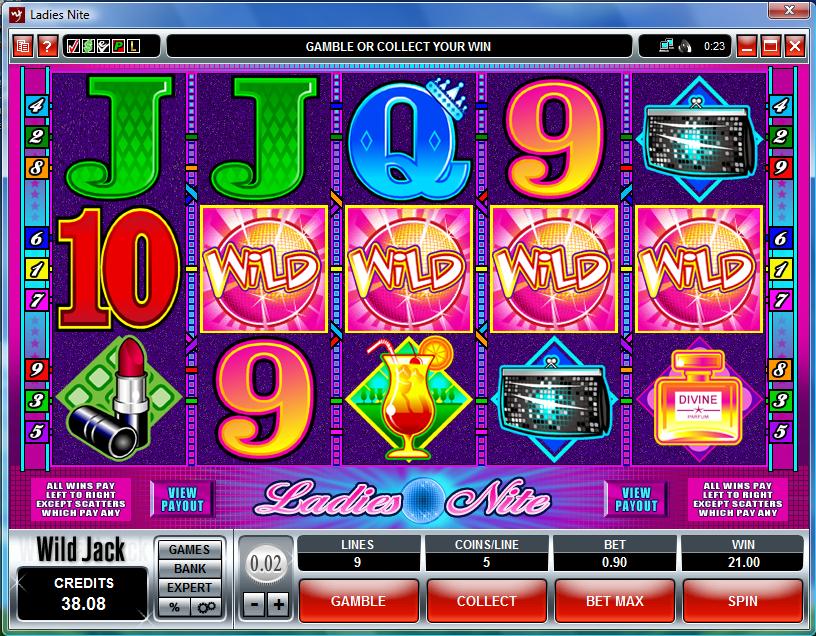Open the help question mark icon
Viewport: 816px width, 636px height.
pos(47,46)
